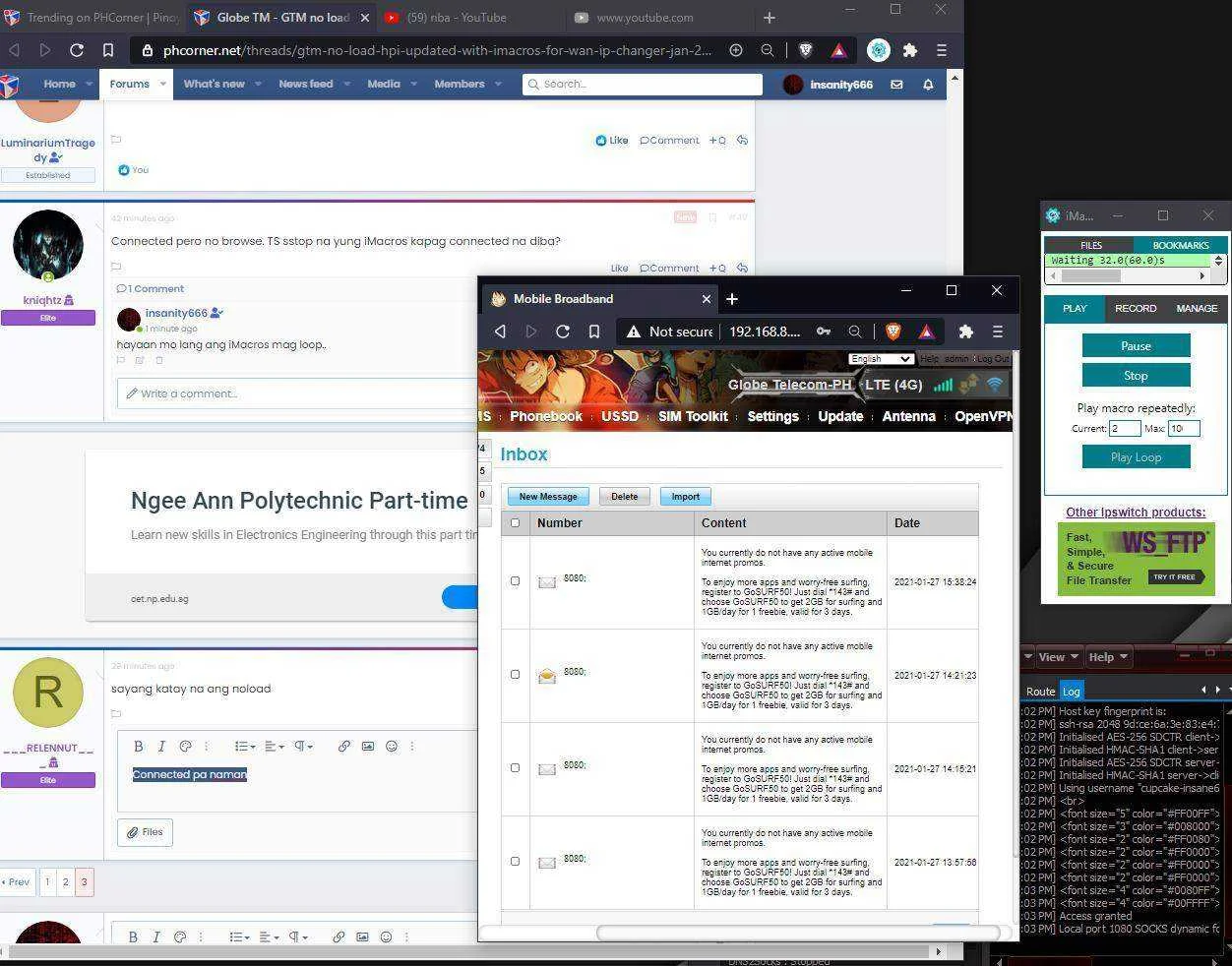Click reply arrow on knightz's post
Image resolution: width=1232 pixels, height=966 pixels.
click(x=742, y=268)
